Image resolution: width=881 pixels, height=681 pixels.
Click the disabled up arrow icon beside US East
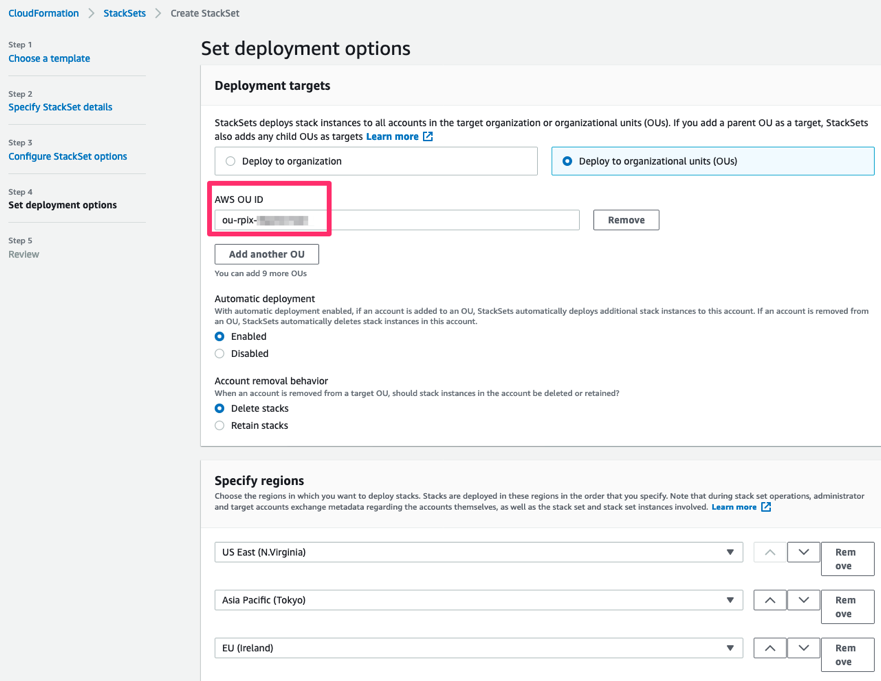[x=769, y=551]
